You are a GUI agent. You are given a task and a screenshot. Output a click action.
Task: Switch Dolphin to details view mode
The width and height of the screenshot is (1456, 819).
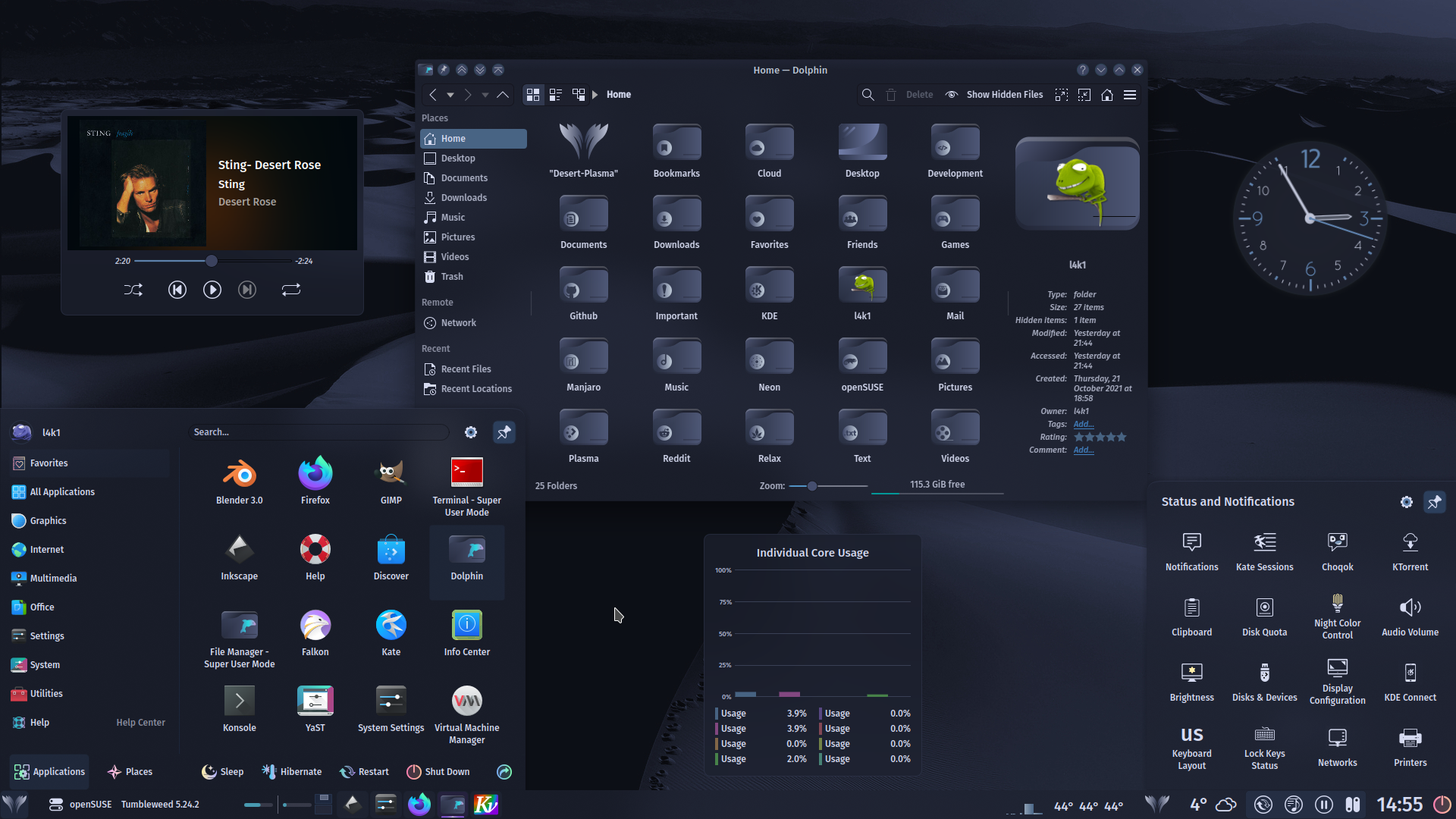(579, 95)
